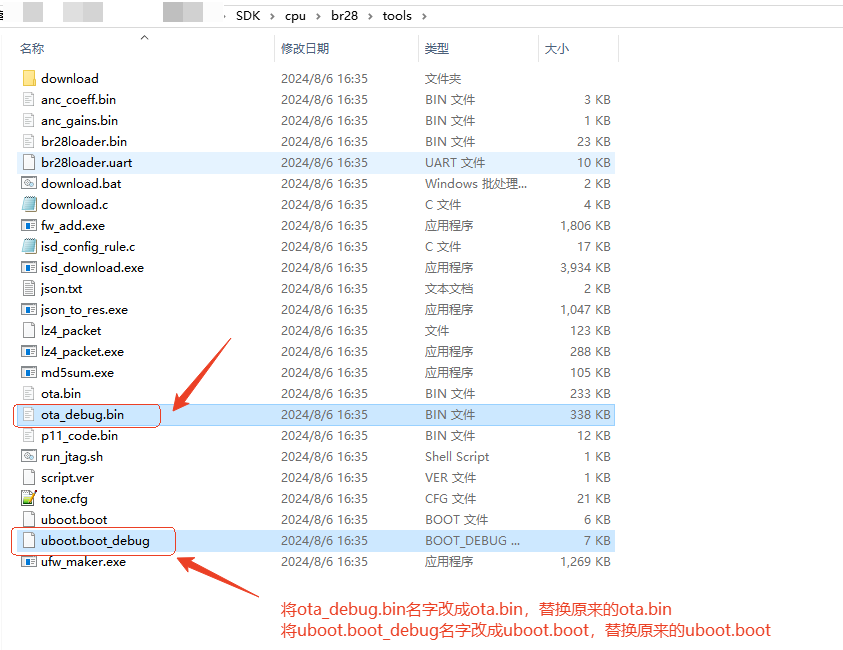
Task: Click the lz4_packet.exe application icon
Action: (x=29, y=351)
